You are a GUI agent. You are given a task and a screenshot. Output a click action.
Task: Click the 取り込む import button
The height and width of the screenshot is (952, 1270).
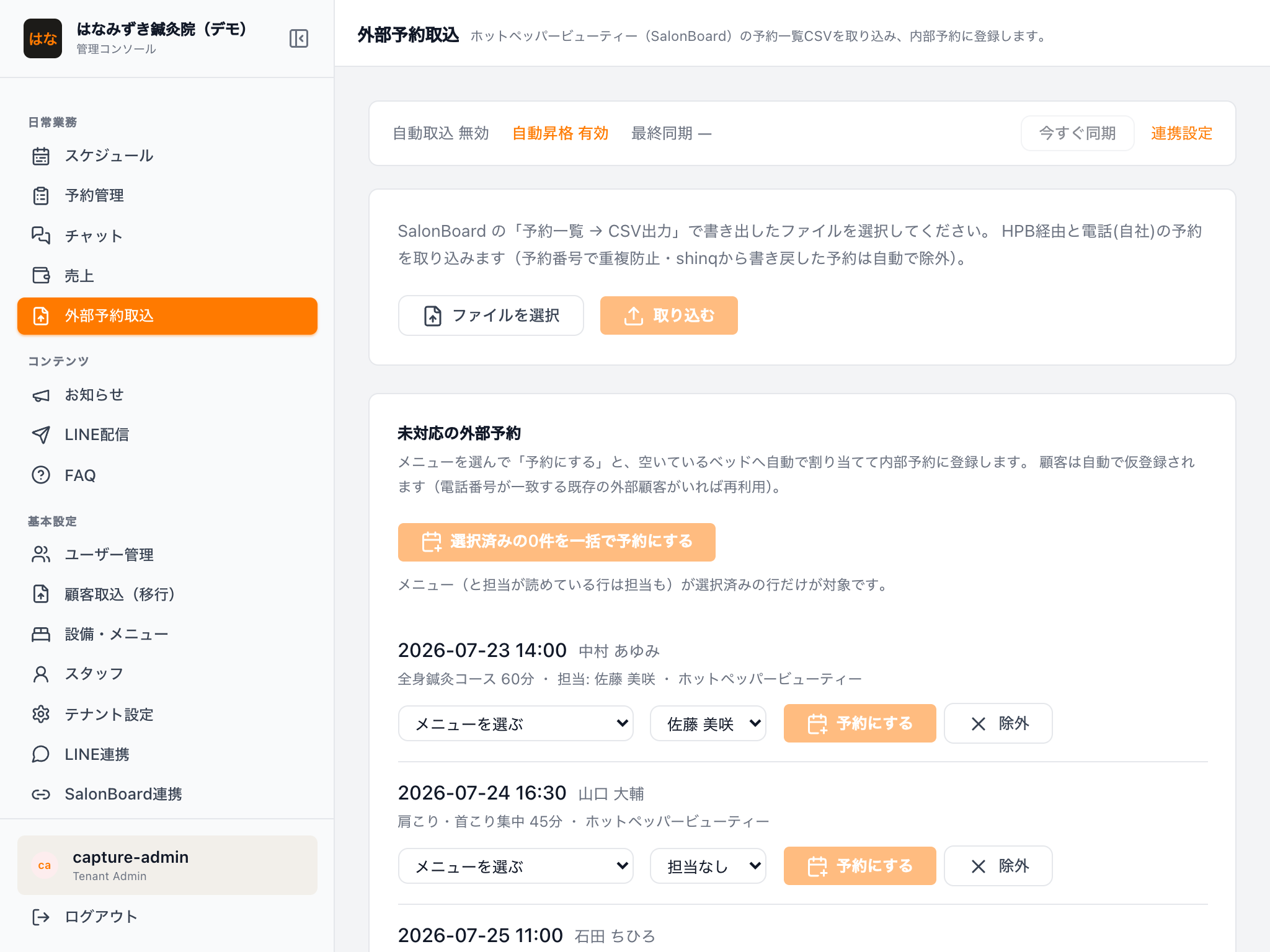click(x=668, y=315)
